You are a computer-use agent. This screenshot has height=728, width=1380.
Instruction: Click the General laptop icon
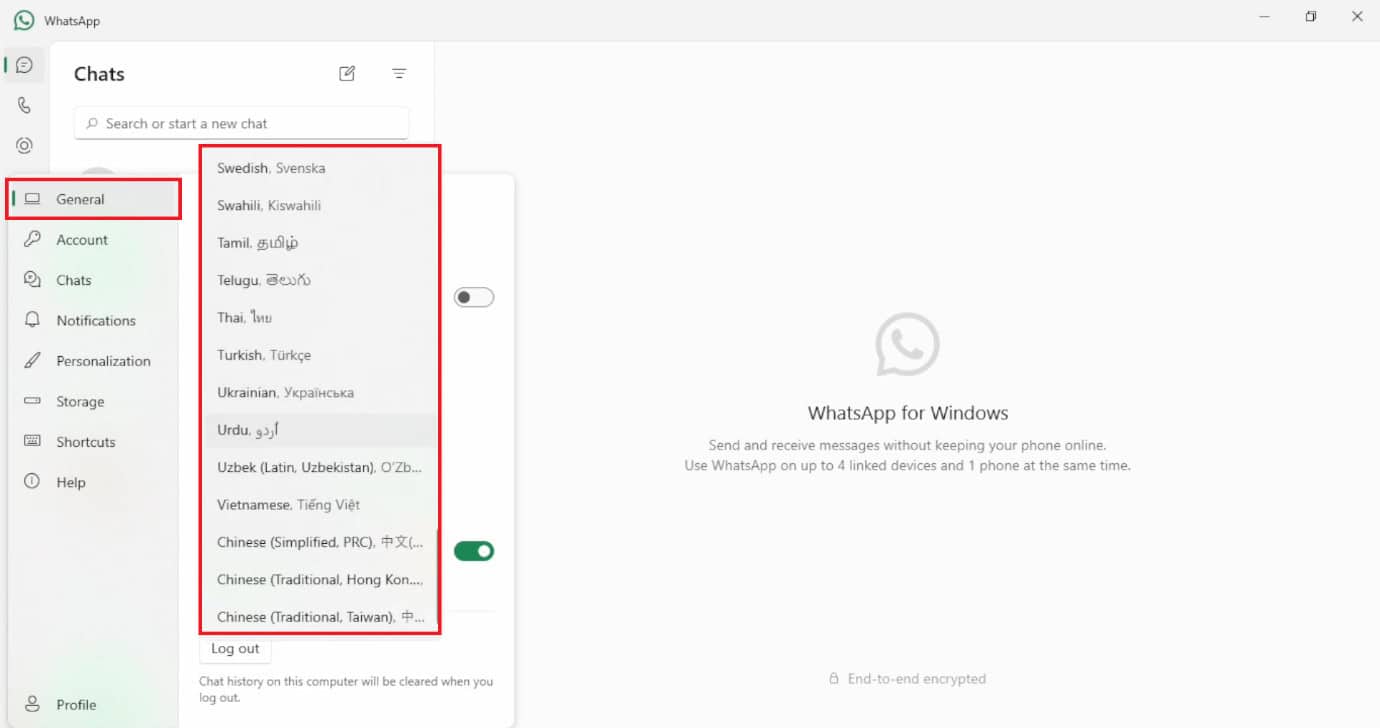point(32,199)
